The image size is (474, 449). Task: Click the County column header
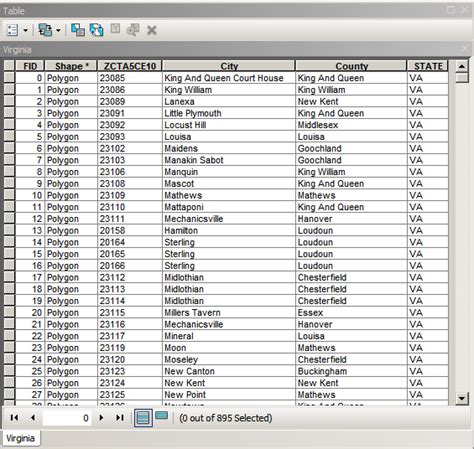[351, 66]
